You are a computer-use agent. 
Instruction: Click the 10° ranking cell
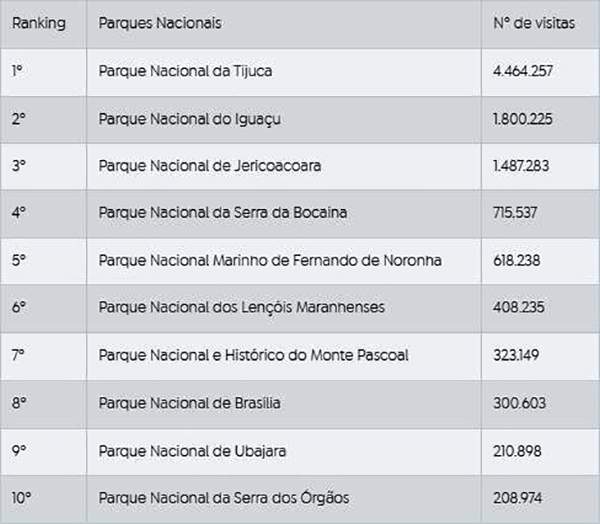(21, 497)
